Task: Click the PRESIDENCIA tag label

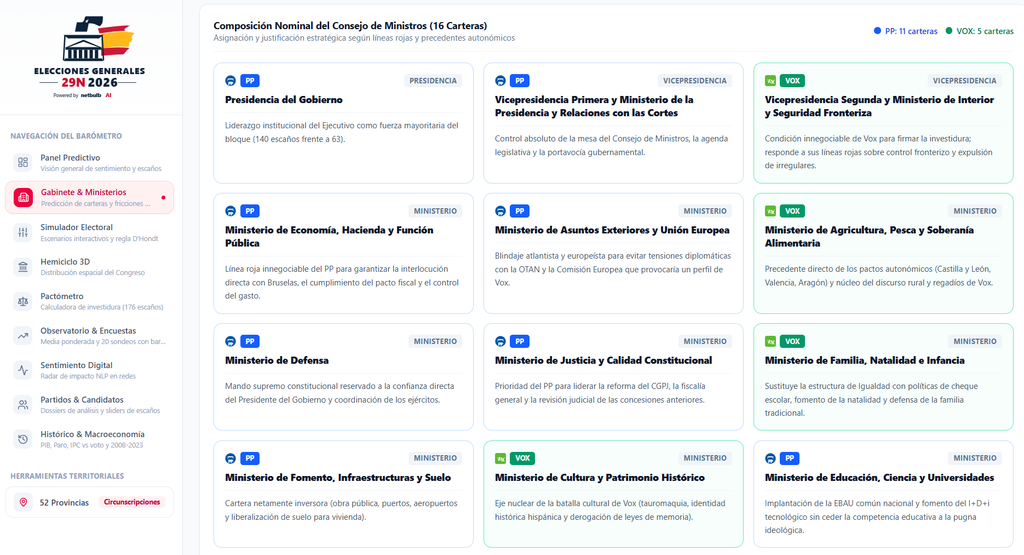Action: (x=433, y=81)
